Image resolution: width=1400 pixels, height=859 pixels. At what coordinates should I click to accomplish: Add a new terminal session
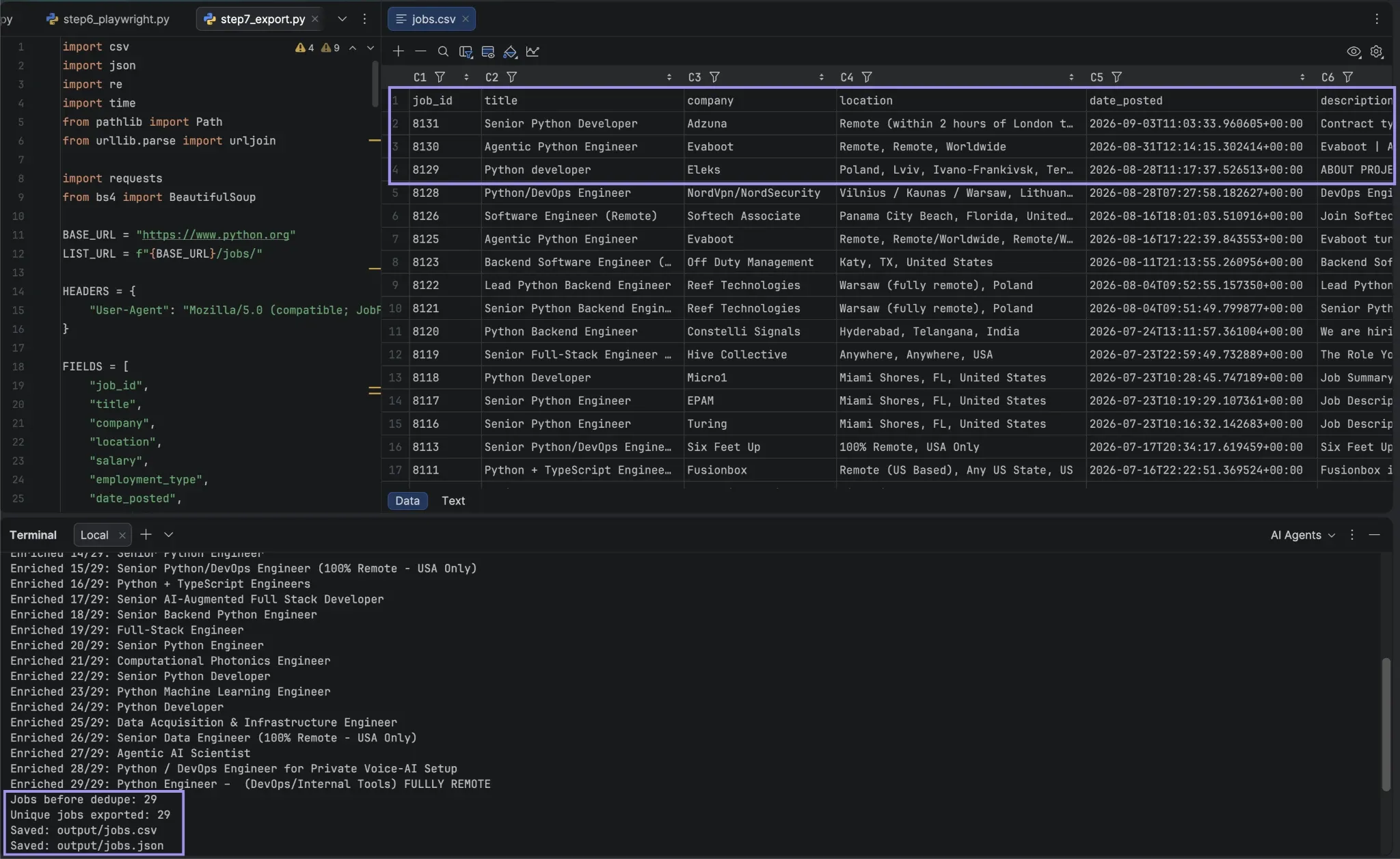point(146,534)
